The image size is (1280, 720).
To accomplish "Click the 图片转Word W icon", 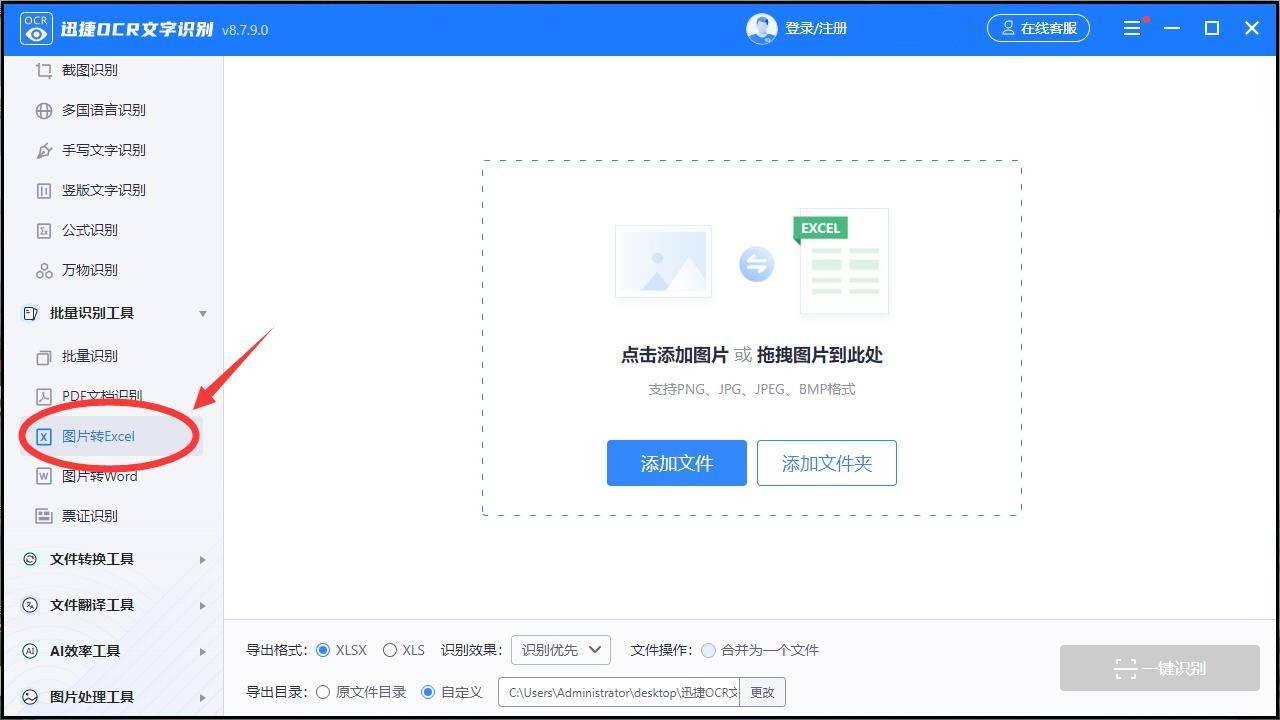I will click(43, 476).
